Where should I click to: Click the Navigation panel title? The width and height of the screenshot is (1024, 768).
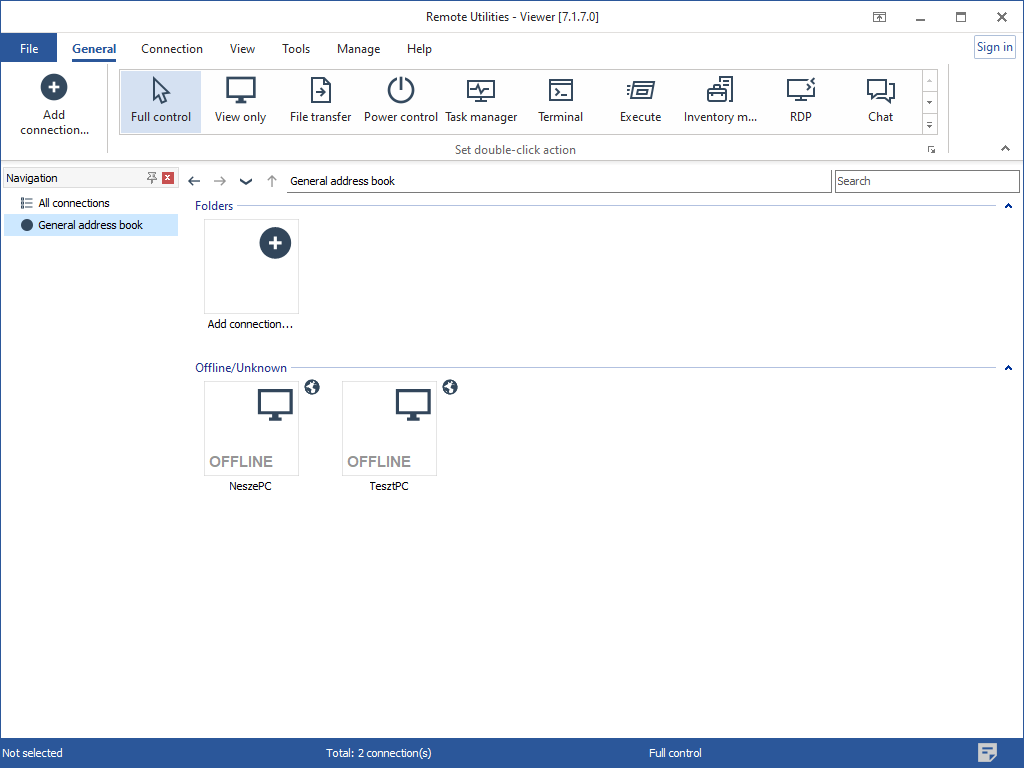pyautogui.click(x=32, y=178)
